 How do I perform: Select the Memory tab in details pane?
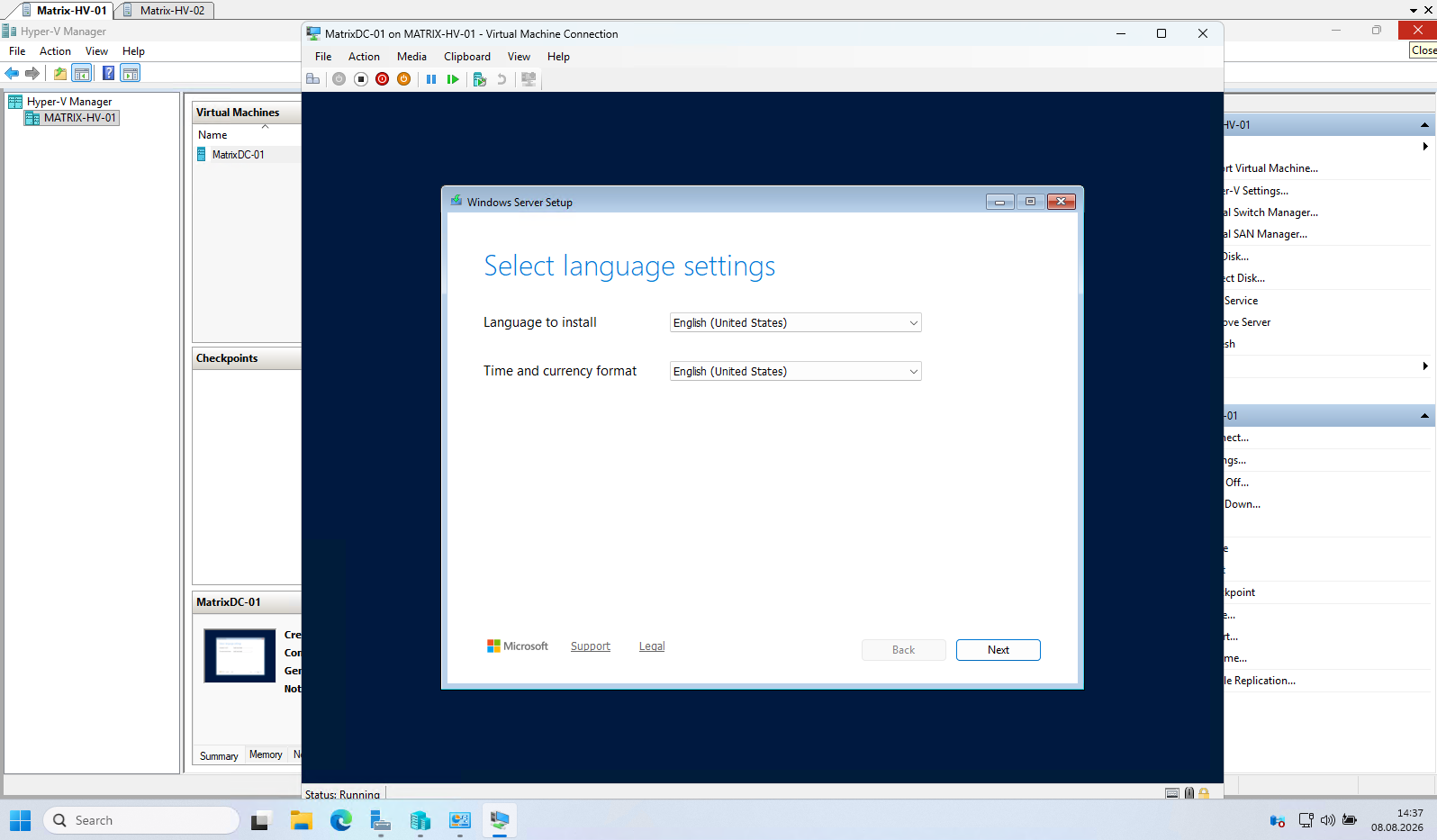pyautogui.click(x=266, y=754)
